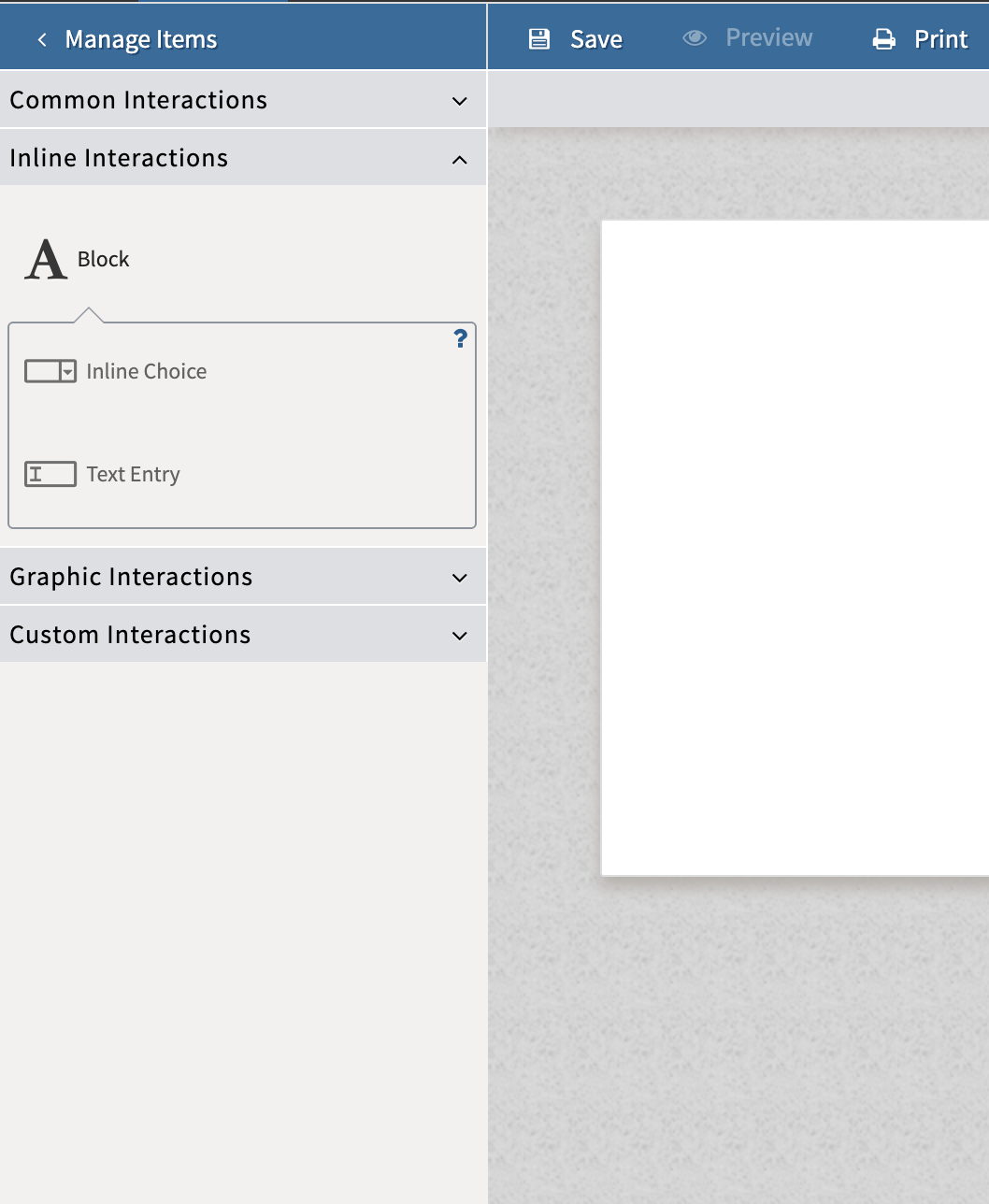This screenshot has width=989, height=1204.
Task: Open the Manage Items screen
Action: click(140, 40)
